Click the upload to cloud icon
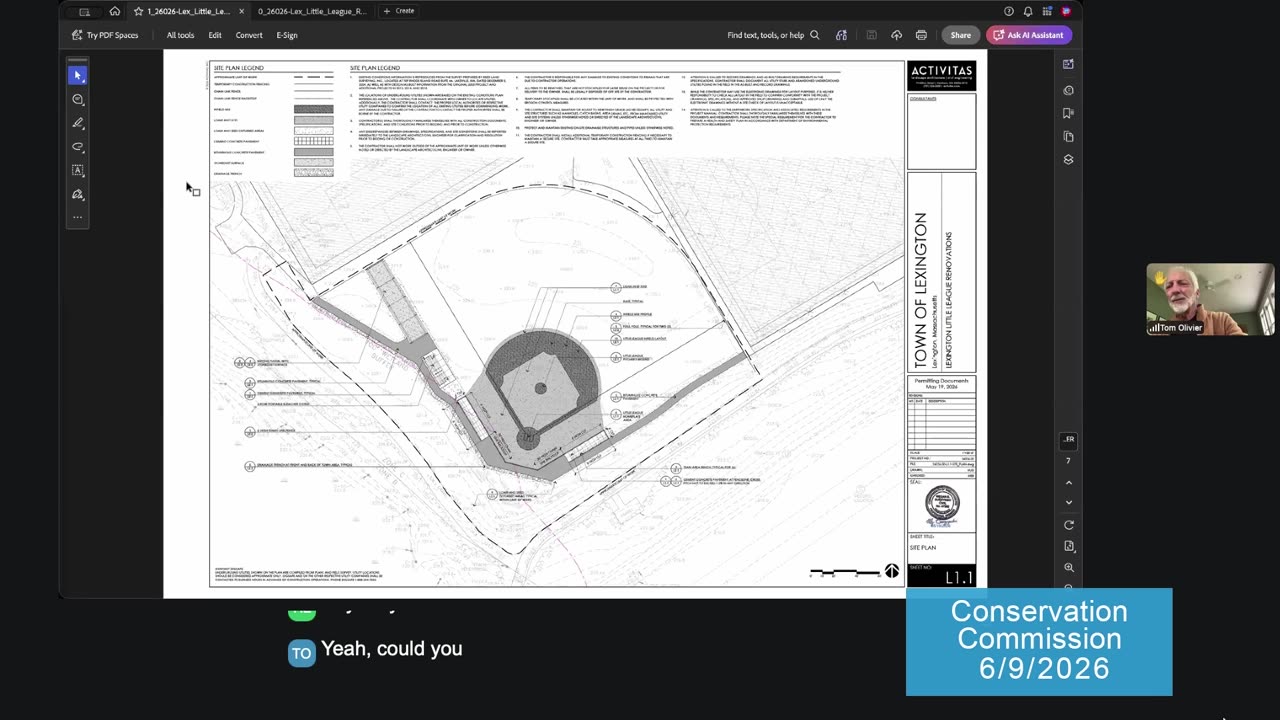The height and width of the screenshot is (720, 1280). click(896, 35)
